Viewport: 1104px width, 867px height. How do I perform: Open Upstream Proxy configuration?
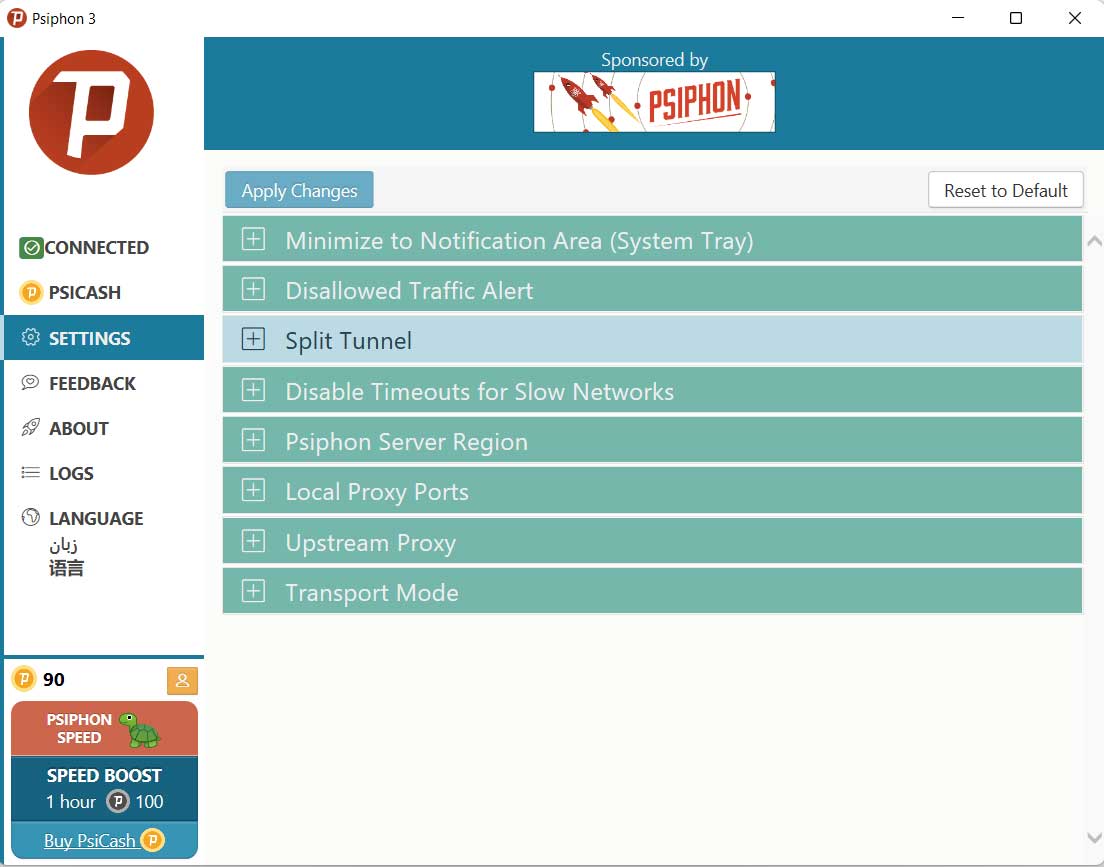253,541
